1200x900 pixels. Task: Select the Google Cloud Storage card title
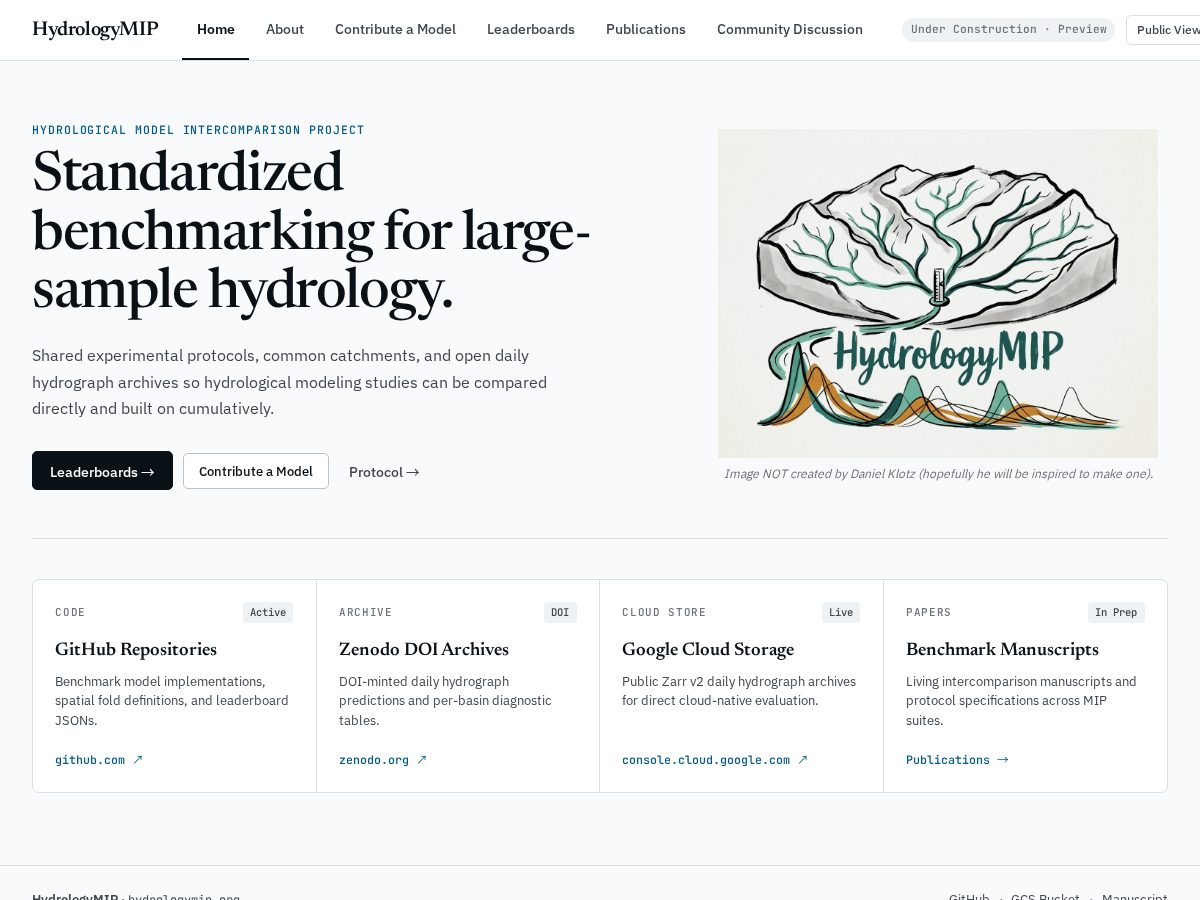click(708, 649)
